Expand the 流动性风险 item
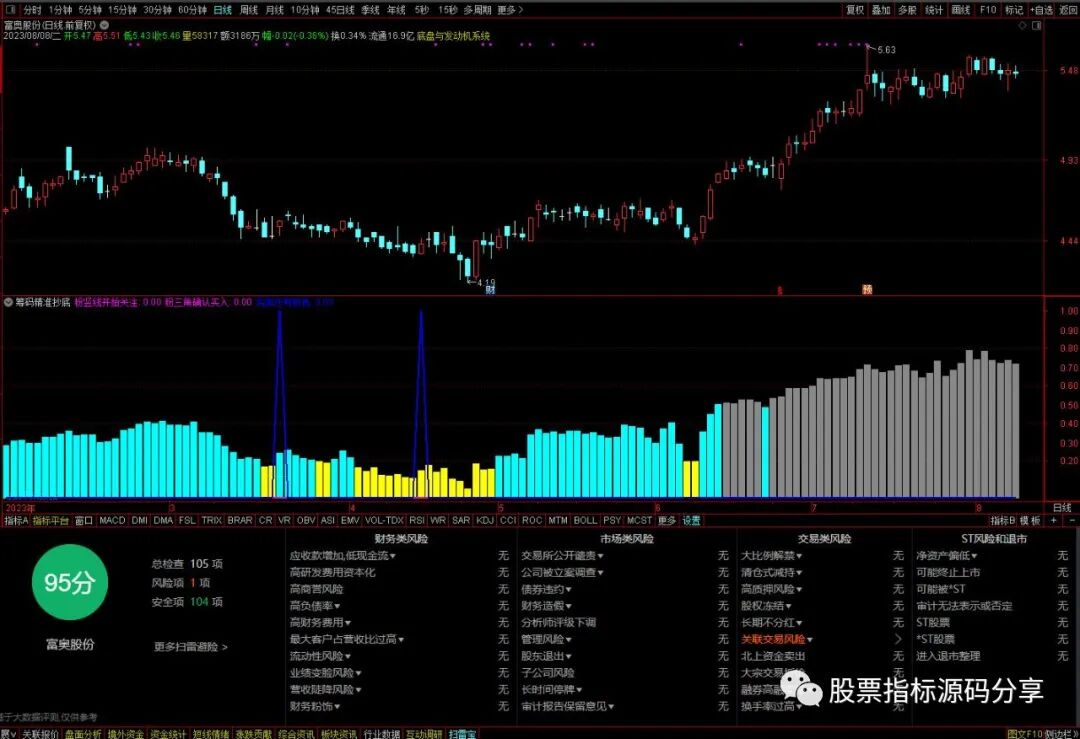Screen dimensions: 1080x739 click(x=320, y=656)
